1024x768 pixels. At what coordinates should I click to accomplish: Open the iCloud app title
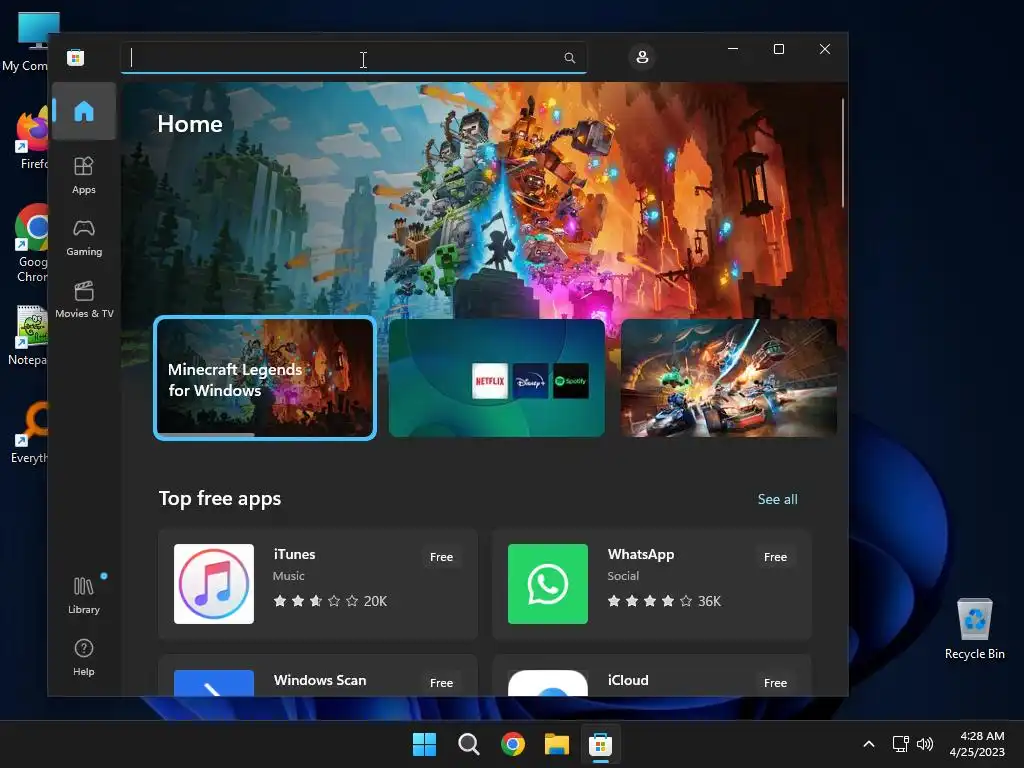[628, 680]
